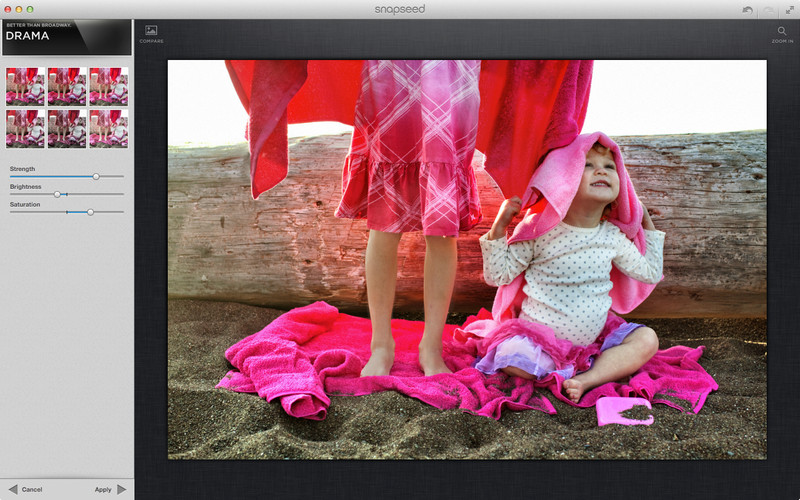The height and width of the screenshot is (500, 800).
Task: Click the Compare image icon
Action: pos(151,31)
